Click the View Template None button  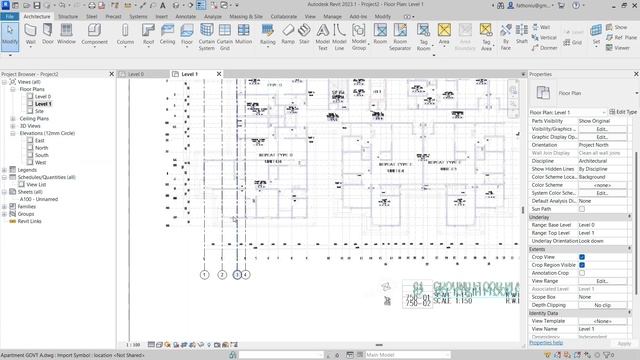coord(602,321)
